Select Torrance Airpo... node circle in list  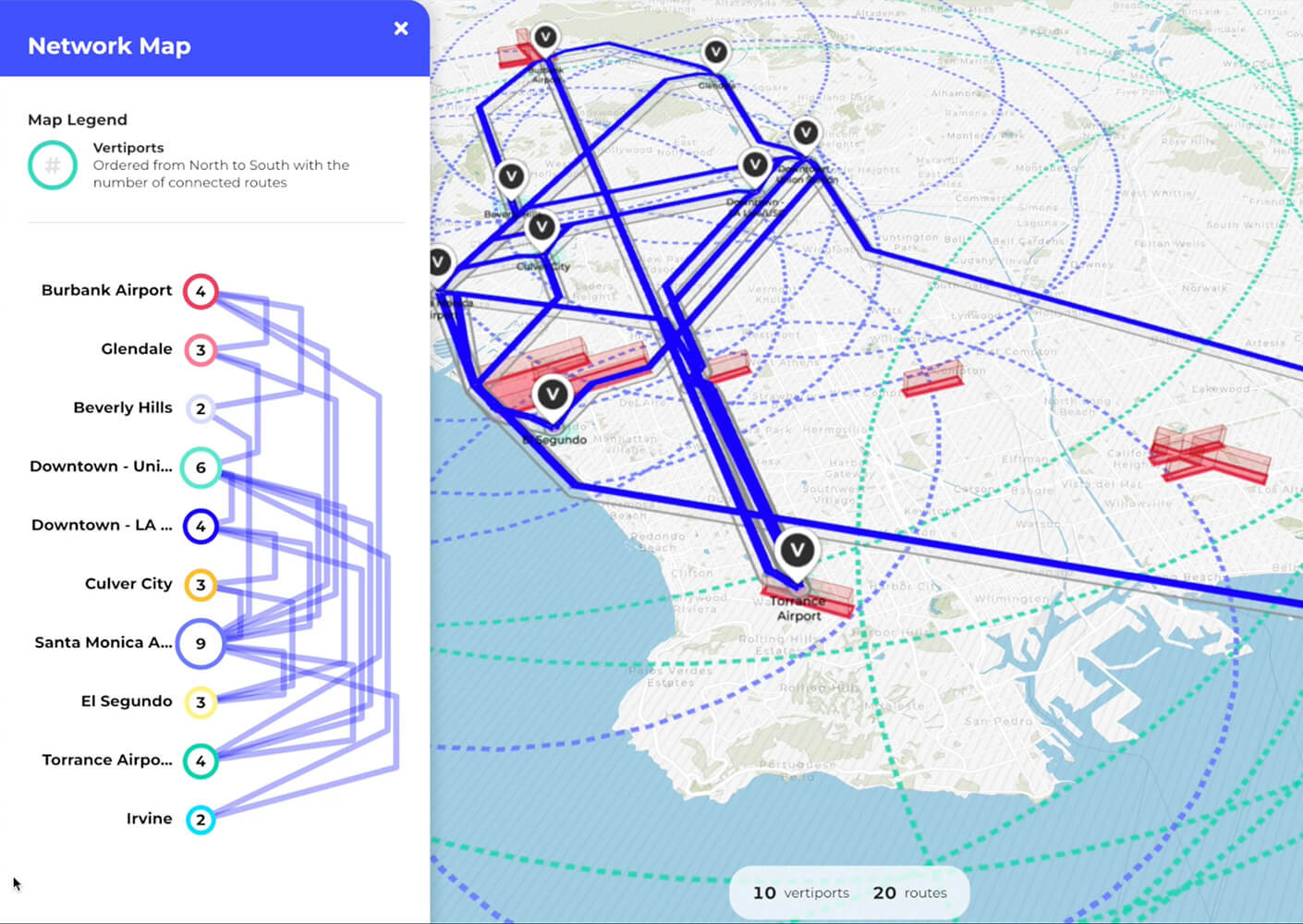point(201,761)
